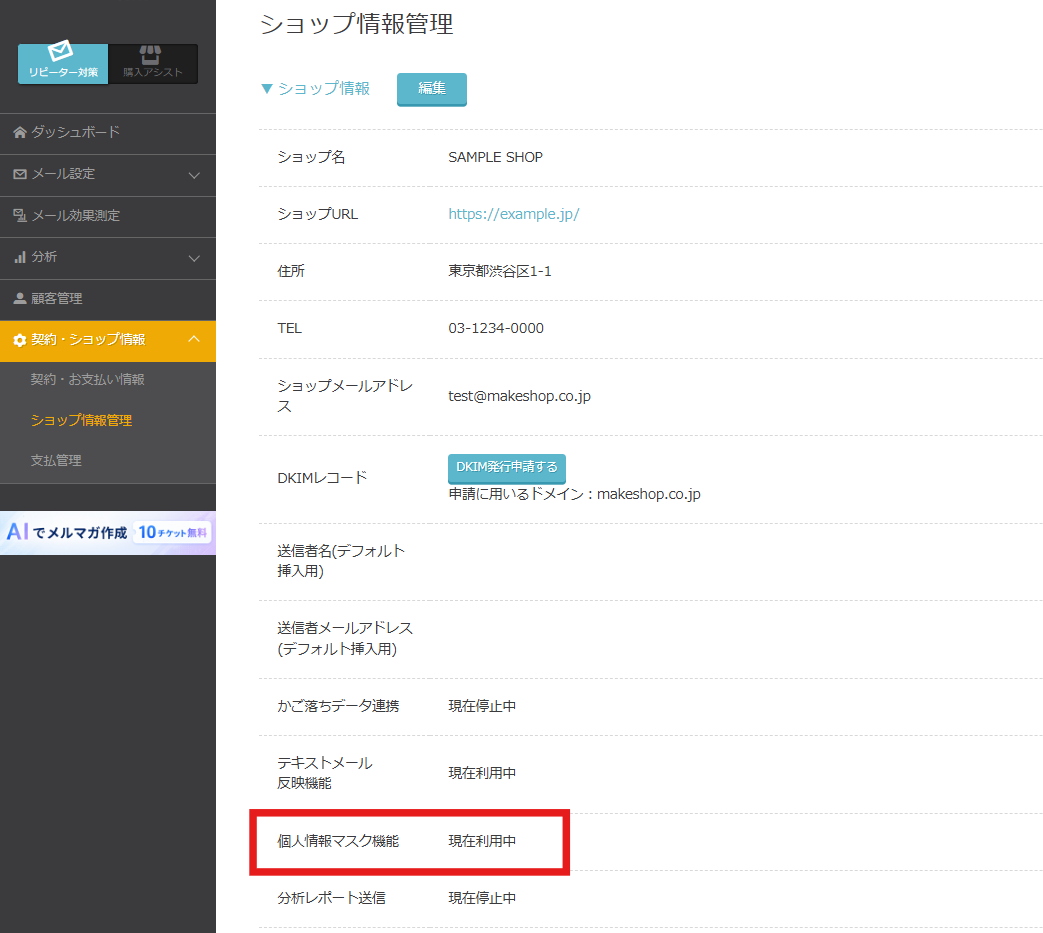This screenshot has height=933, width=1043.
Task: Click the 個人情報マスク機能 label
Action: coord(338,841)
